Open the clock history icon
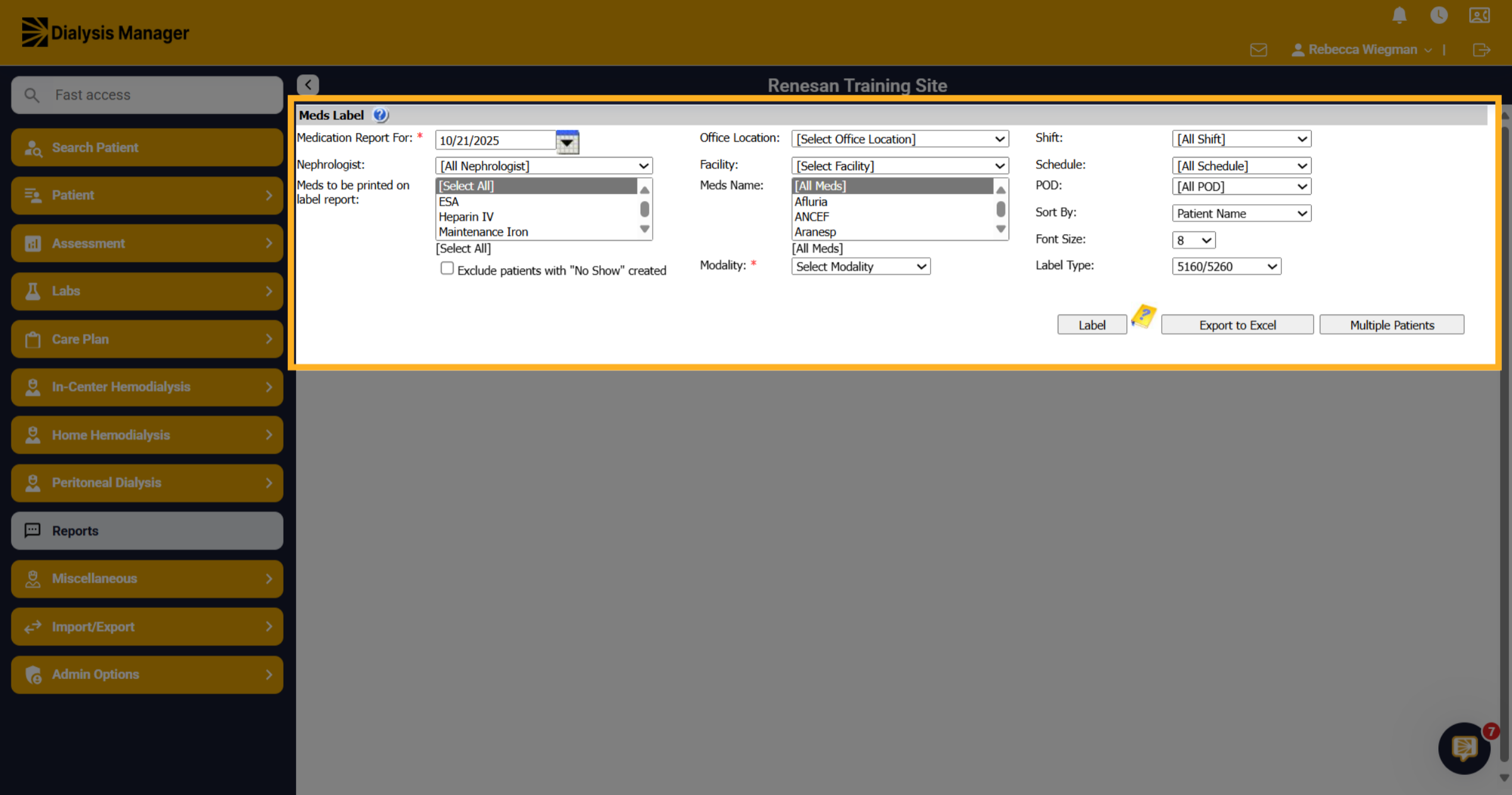The height and width of the screenshot is (795, 1512). [x=1439, y=15]
